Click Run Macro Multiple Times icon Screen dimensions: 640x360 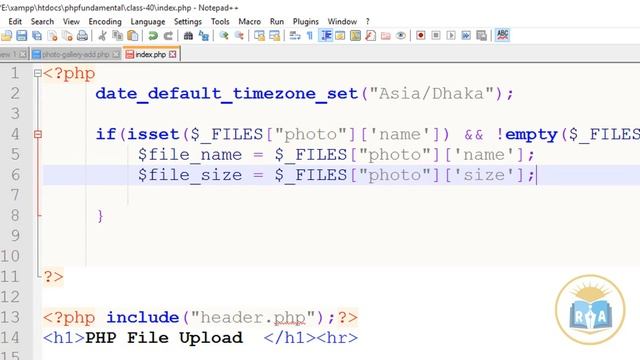(466, 36)
